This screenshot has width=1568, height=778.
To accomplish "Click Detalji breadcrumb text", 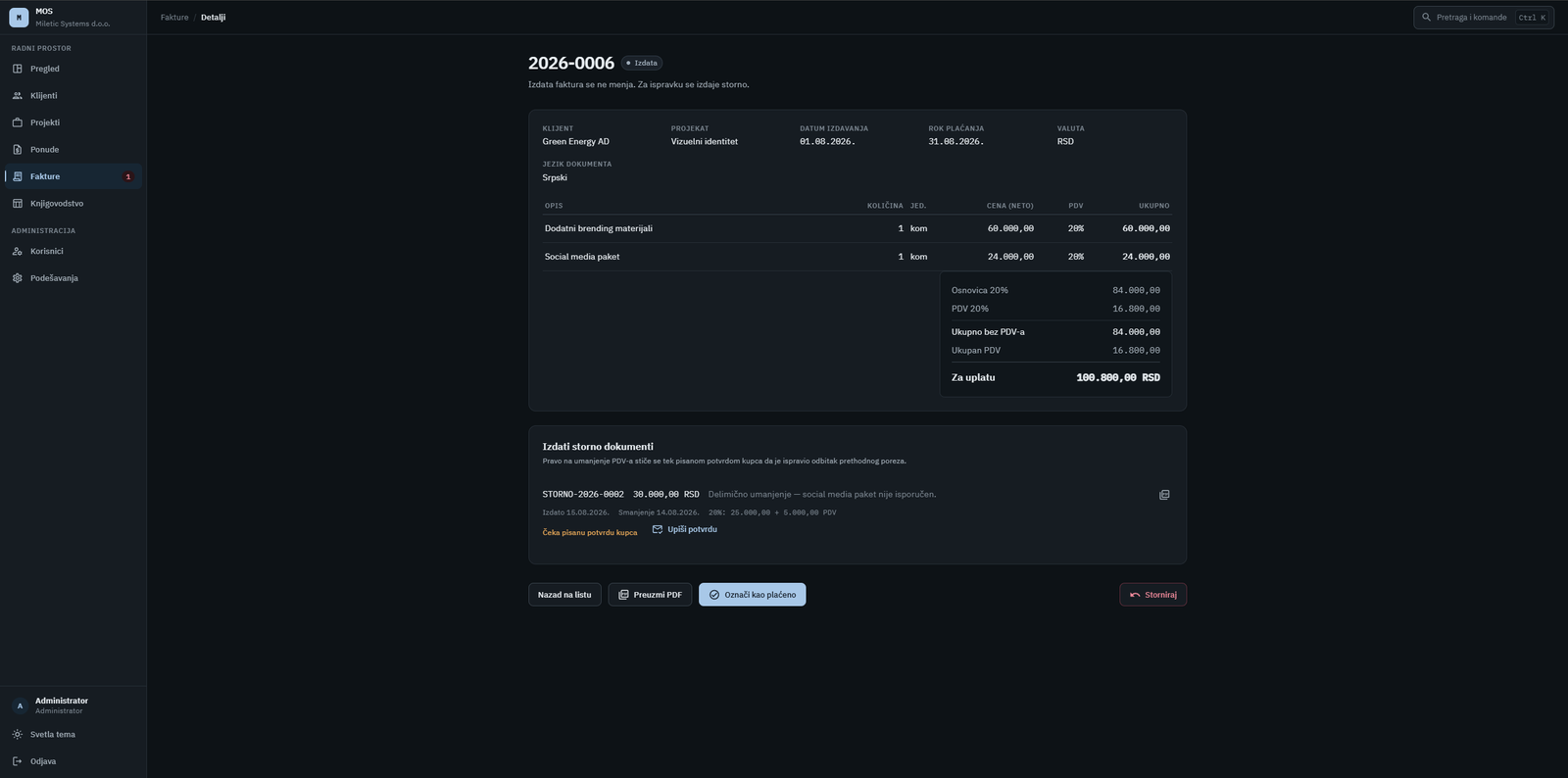I will (213, 18).
